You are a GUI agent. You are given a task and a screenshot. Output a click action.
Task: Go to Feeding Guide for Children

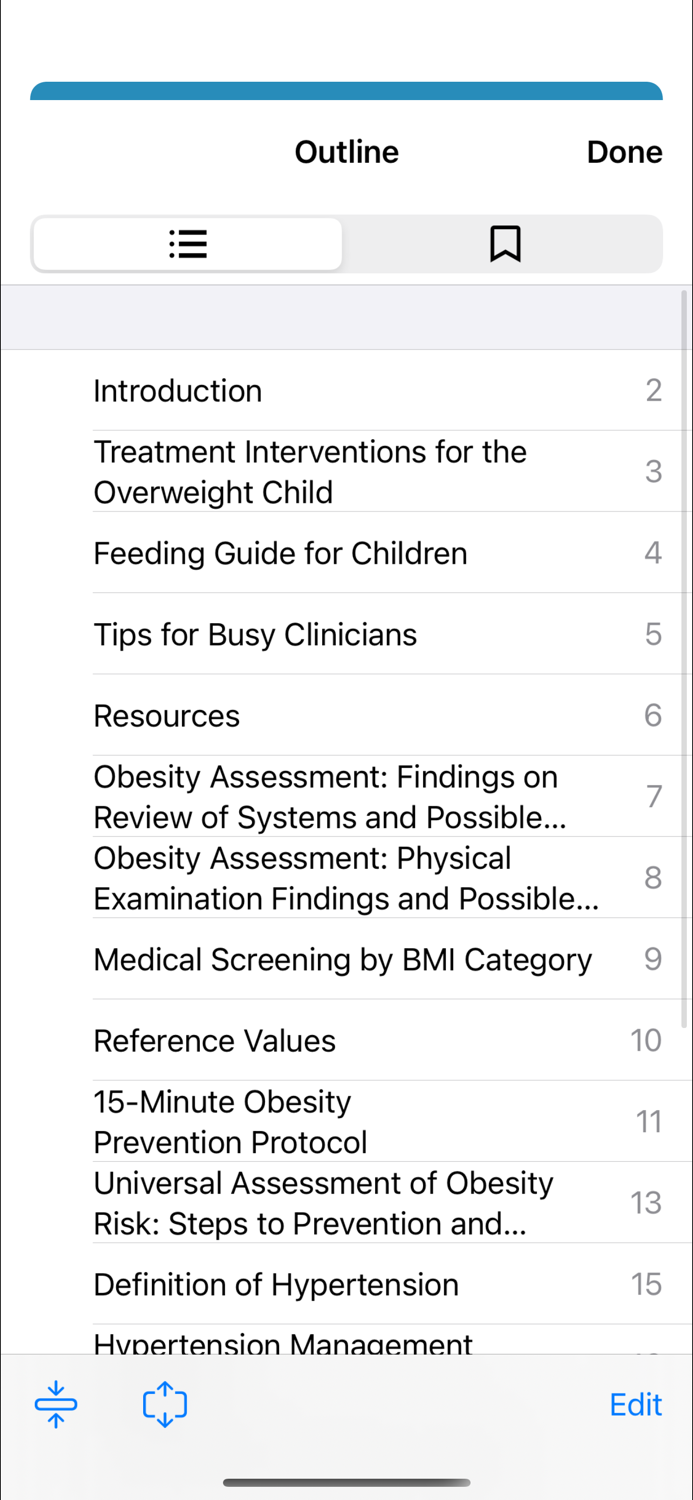coord(378,553)
